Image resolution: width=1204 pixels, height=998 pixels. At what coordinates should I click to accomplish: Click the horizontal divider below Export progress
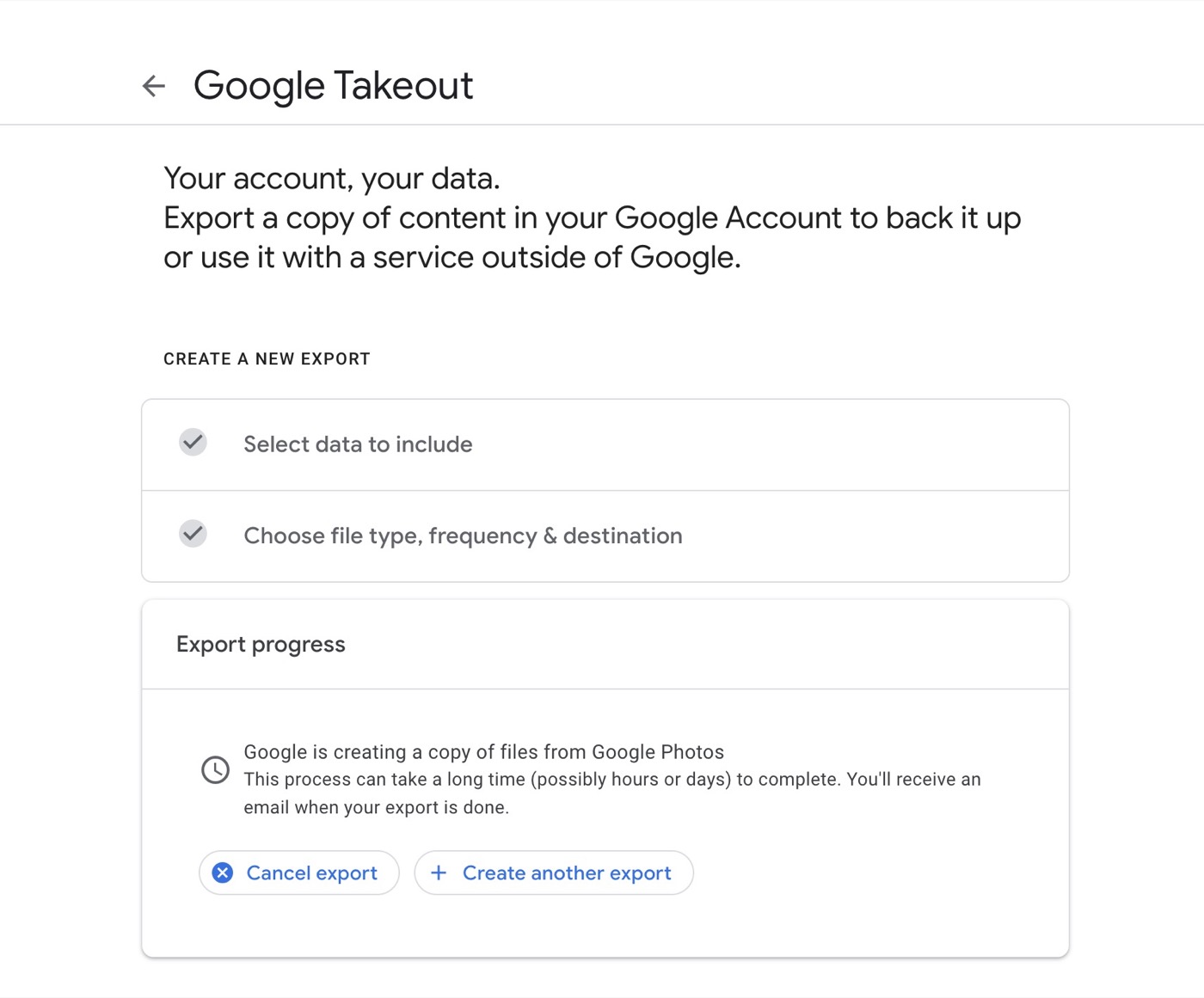[605, 689]
